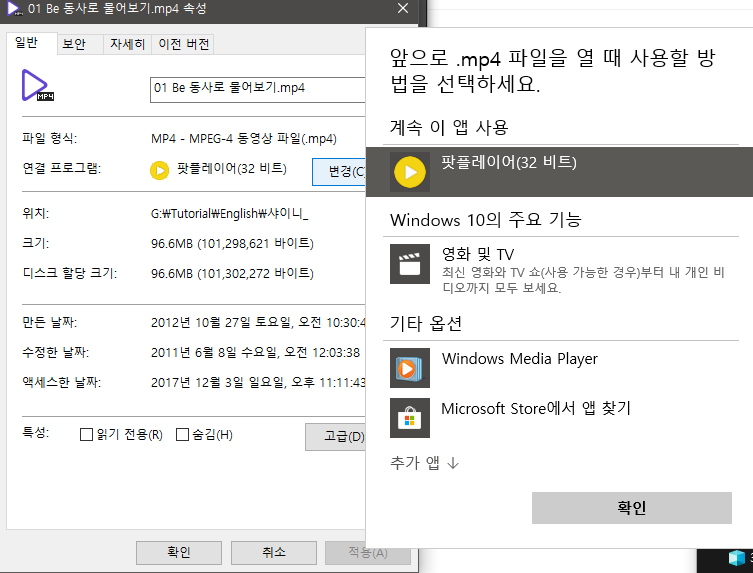Select the 팟플레이어(32 비트) app icon in the chooser
This screenshot has width=753, height=573.
click(x=410, y=171)
